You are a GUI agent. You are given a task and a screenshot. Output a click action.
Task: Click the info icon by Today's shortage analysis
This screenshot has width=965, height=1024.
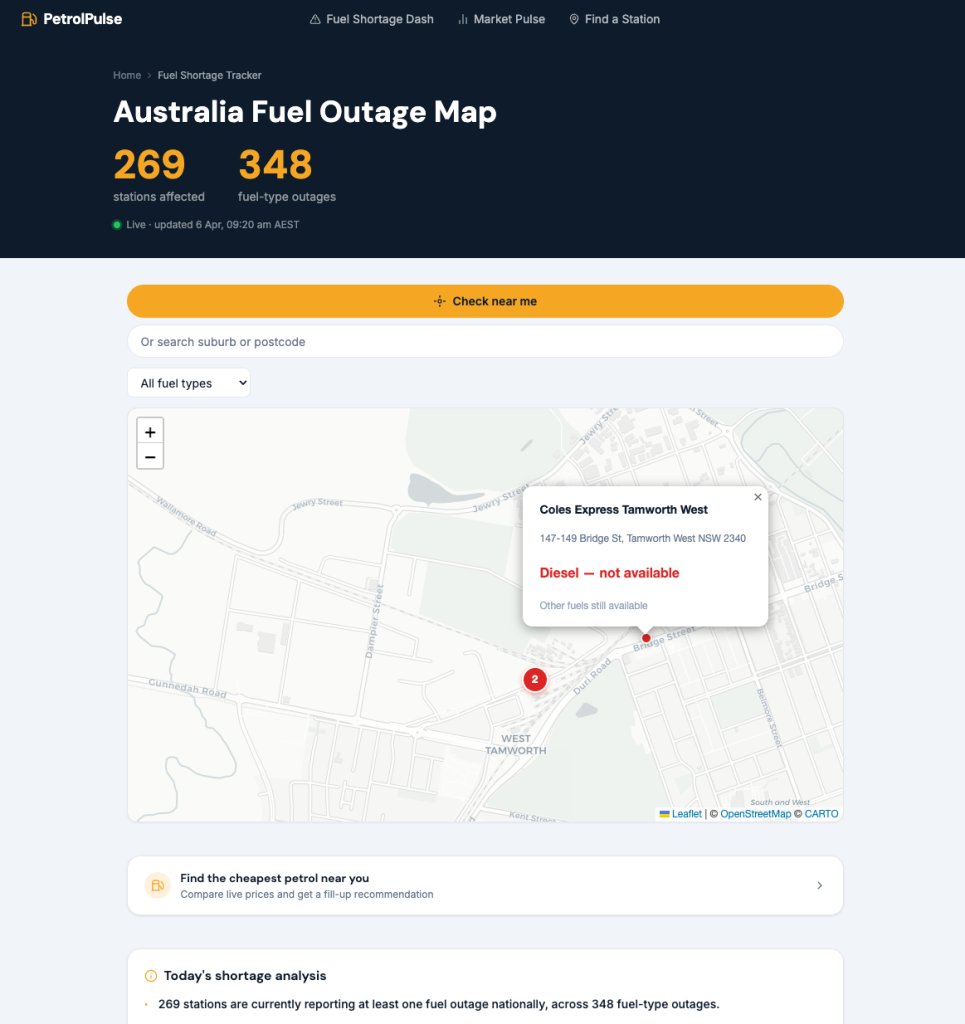click(x=151, y=976)
